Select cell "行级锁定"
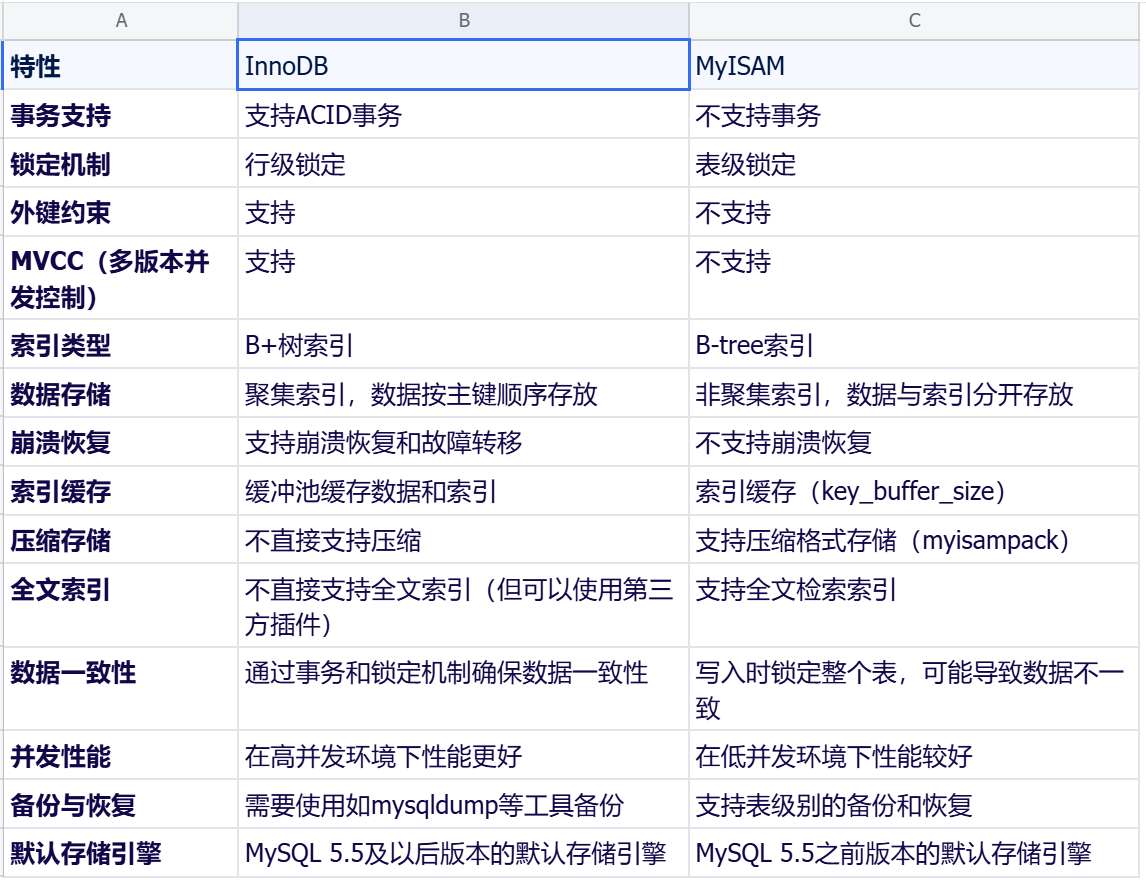This screenshot has width=1146, height=884. 463,164
